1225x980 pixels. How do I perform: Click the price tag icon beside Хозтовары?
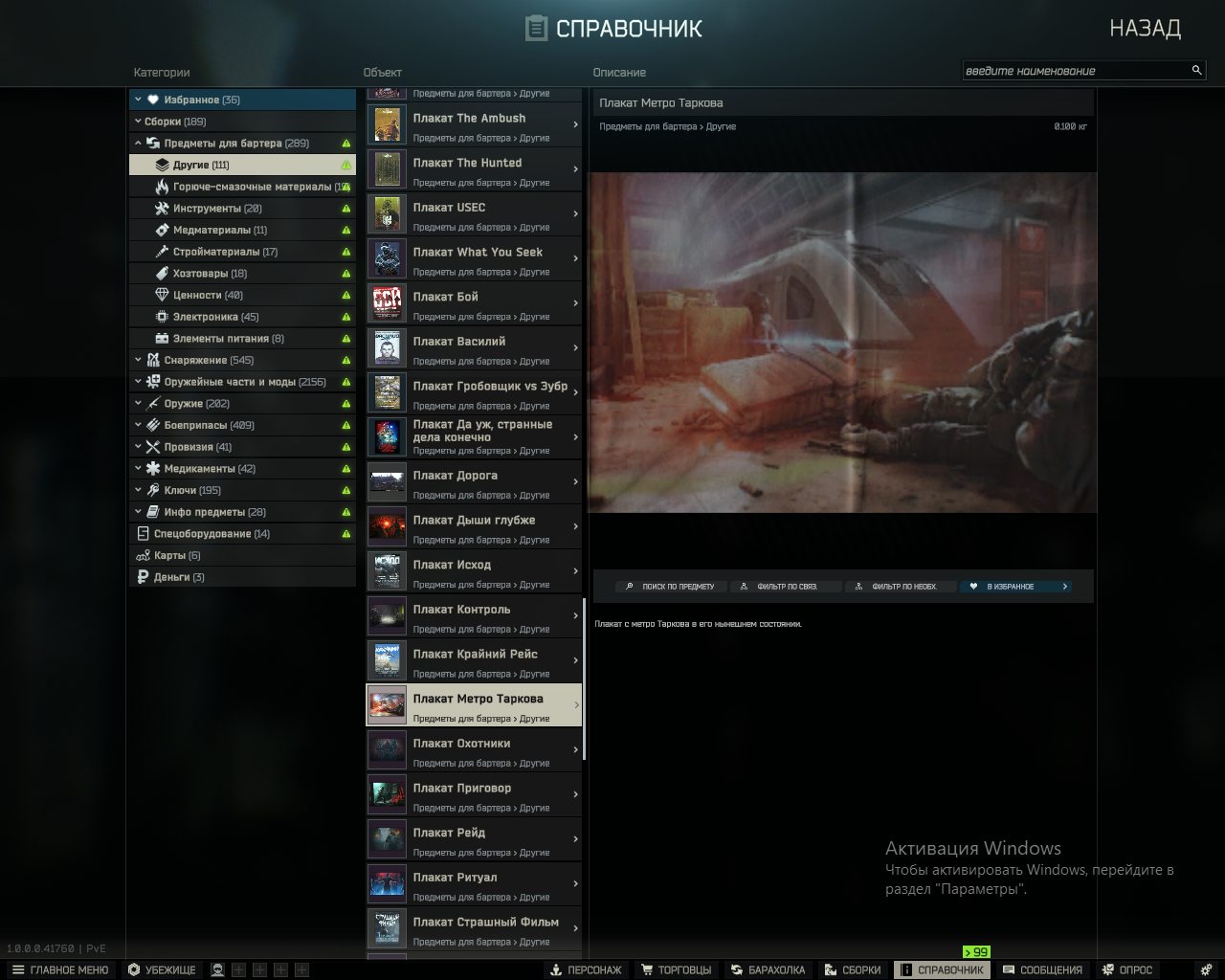pos(162,274)
